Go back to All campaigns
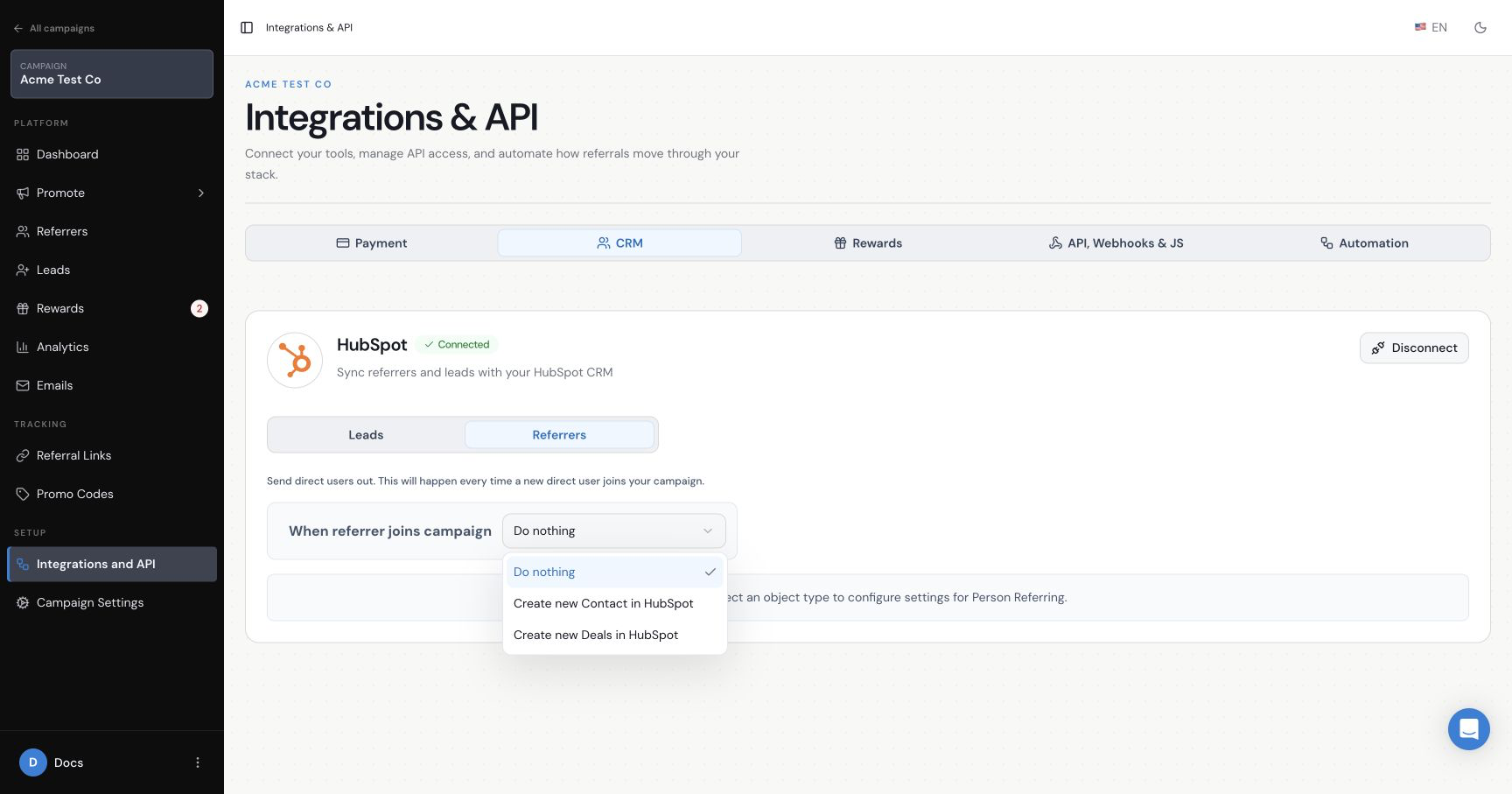The image size is (1512, 794). 54,28
